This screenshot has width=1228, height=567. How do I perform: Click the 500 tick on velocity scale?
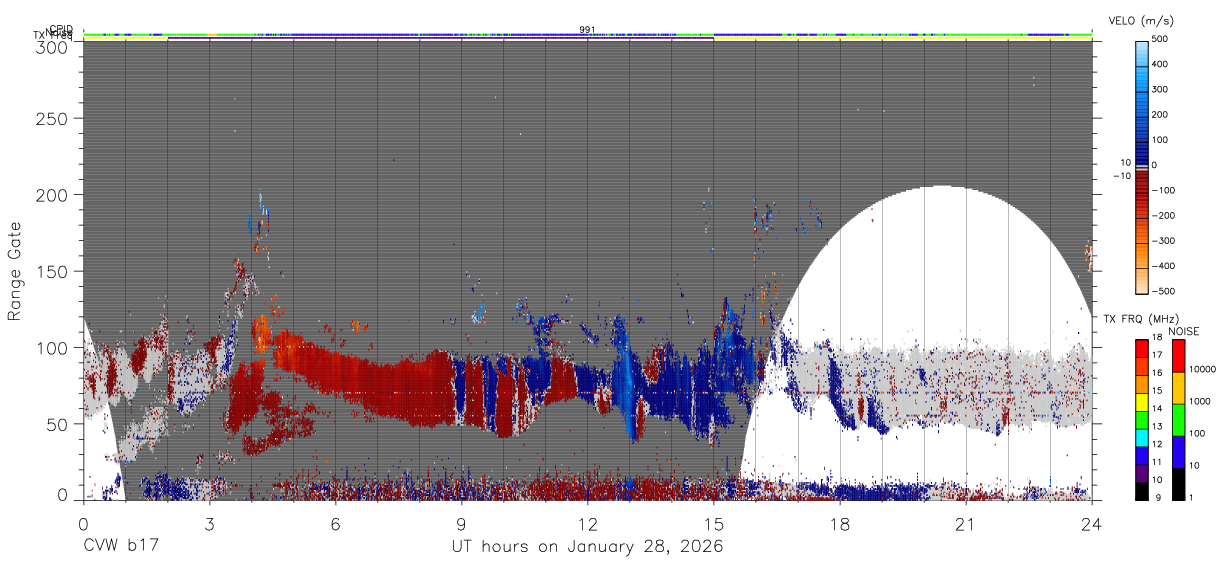coord(1161,40)
